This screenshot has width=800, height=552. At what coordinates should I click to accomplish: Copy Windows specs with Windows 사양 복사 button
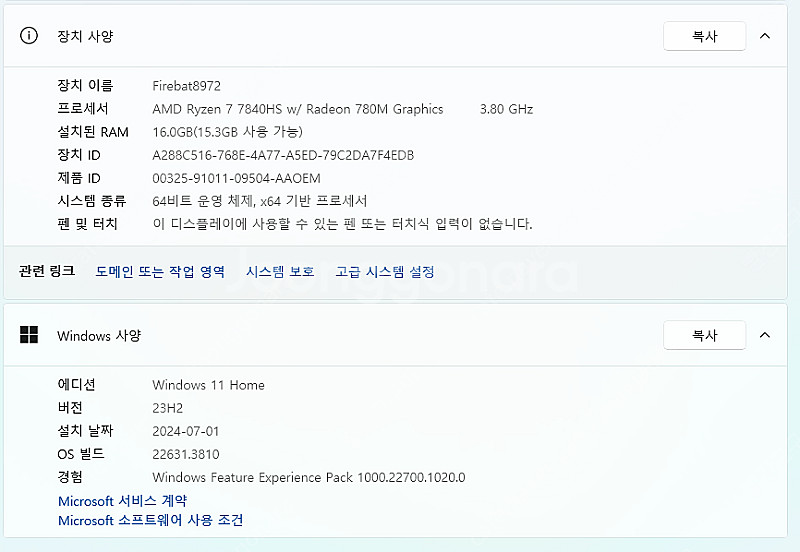coord(704,335)
